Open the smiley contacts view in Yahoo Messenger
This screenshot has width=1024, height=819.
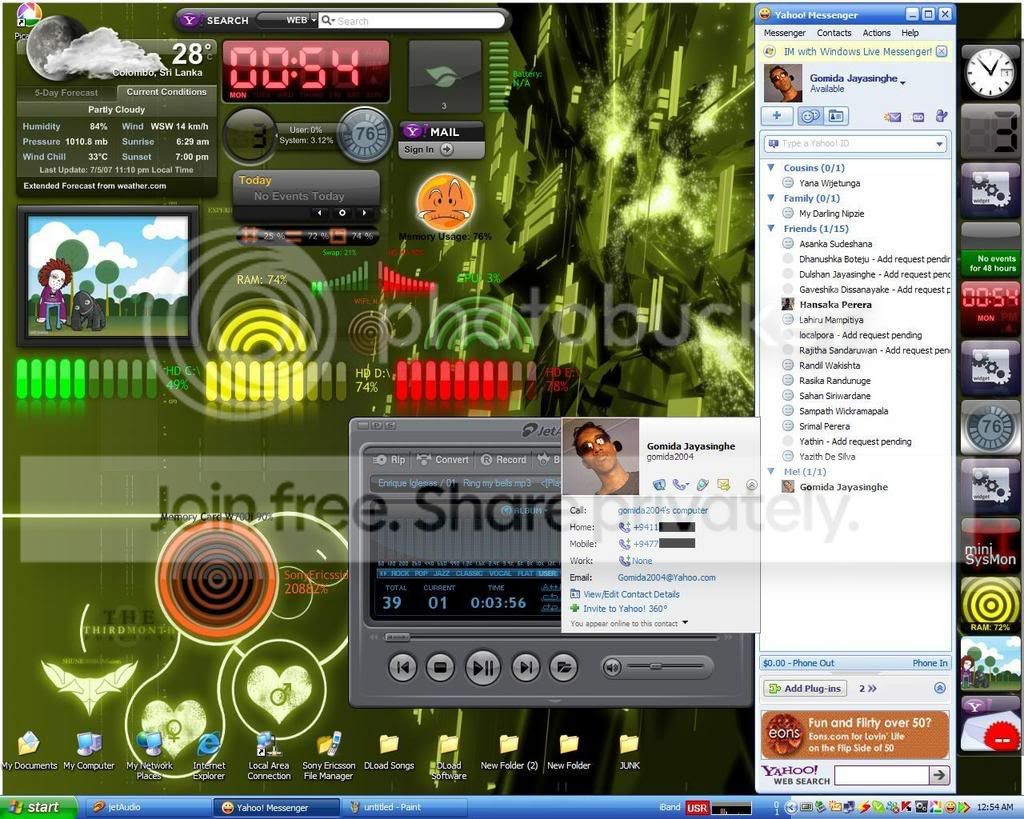(x=808, y=116)
